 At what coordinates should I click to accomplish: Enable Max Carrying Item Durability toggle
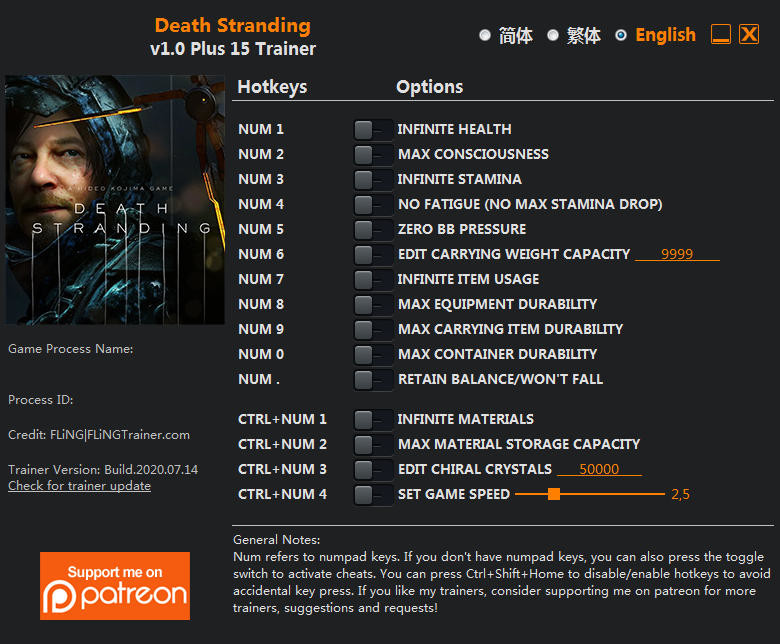click(373, 329)
